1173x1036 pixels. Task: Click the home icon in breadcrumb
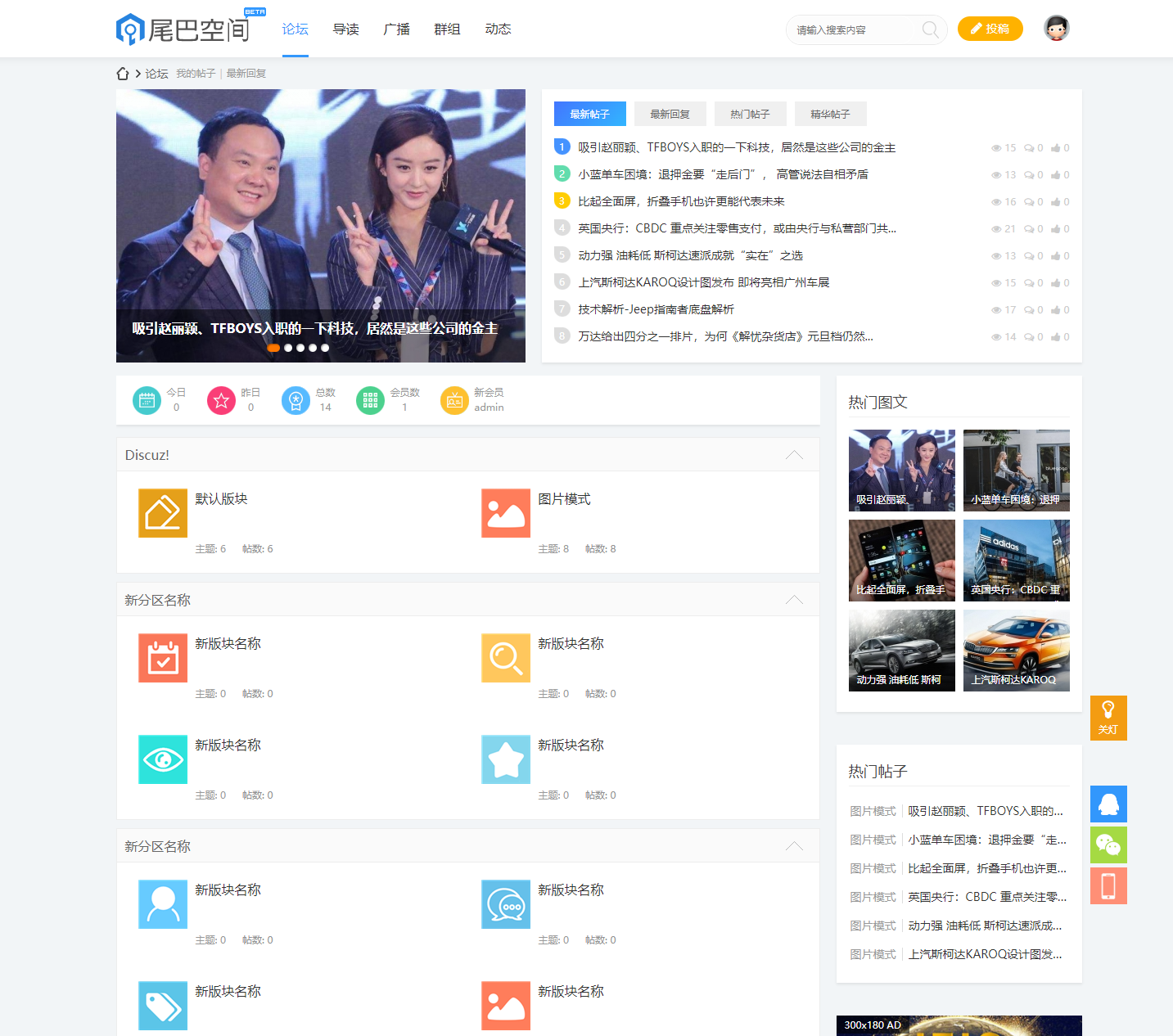click(x=123, y=74)
